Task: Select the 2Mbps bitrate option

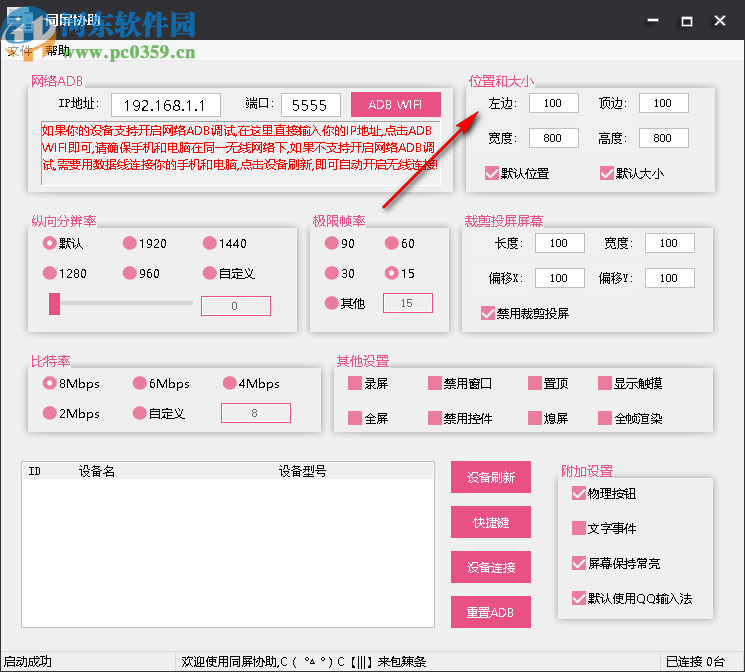Action: (x=49, y=413)
